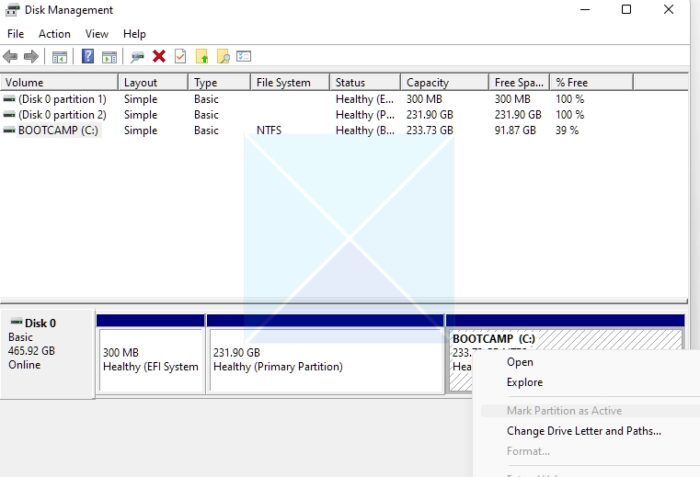The image size is (700, 477).
Task: Select Change Drive Letter and Paths option
Action: tap(583, 431)
